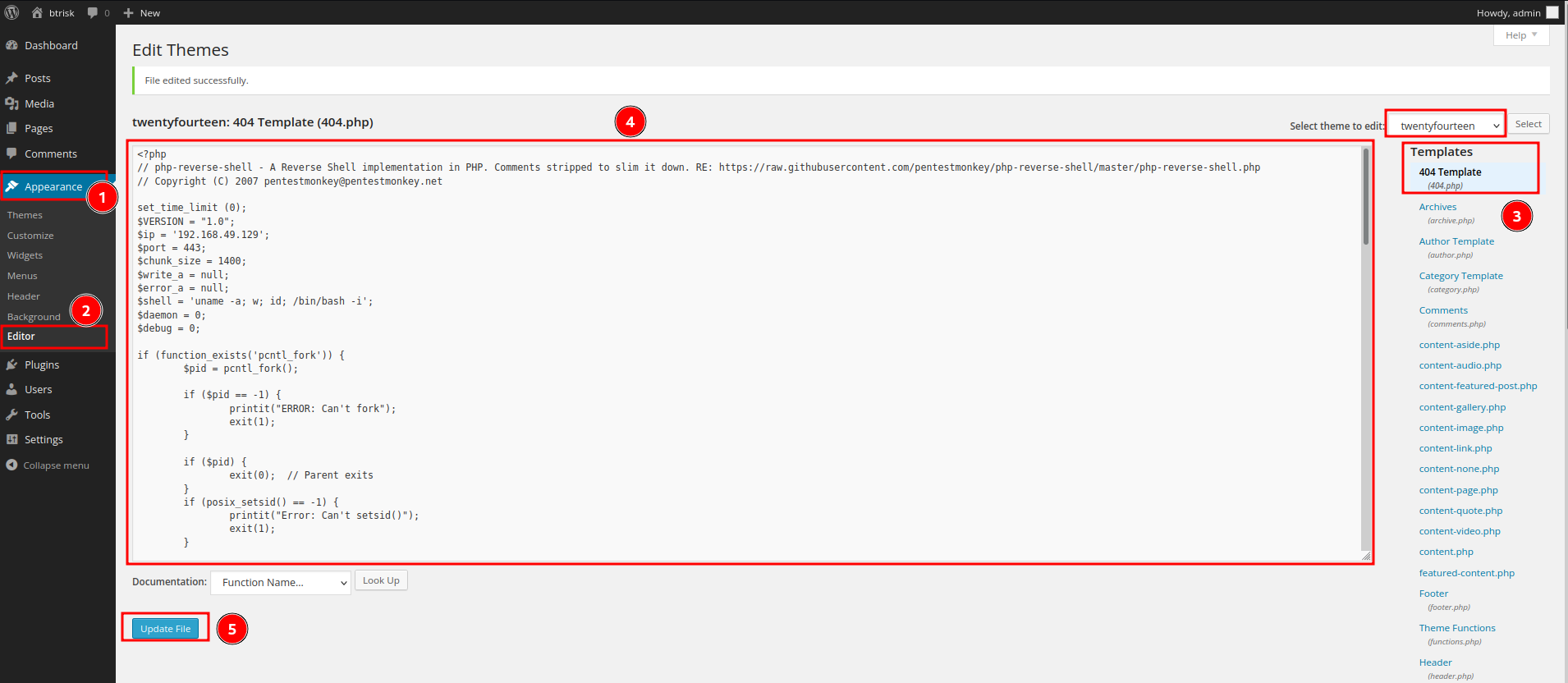Click the Collapse menu arrow icon
Screen dimensions: 1568x683
pyautogui.click(x=11, y=465)
